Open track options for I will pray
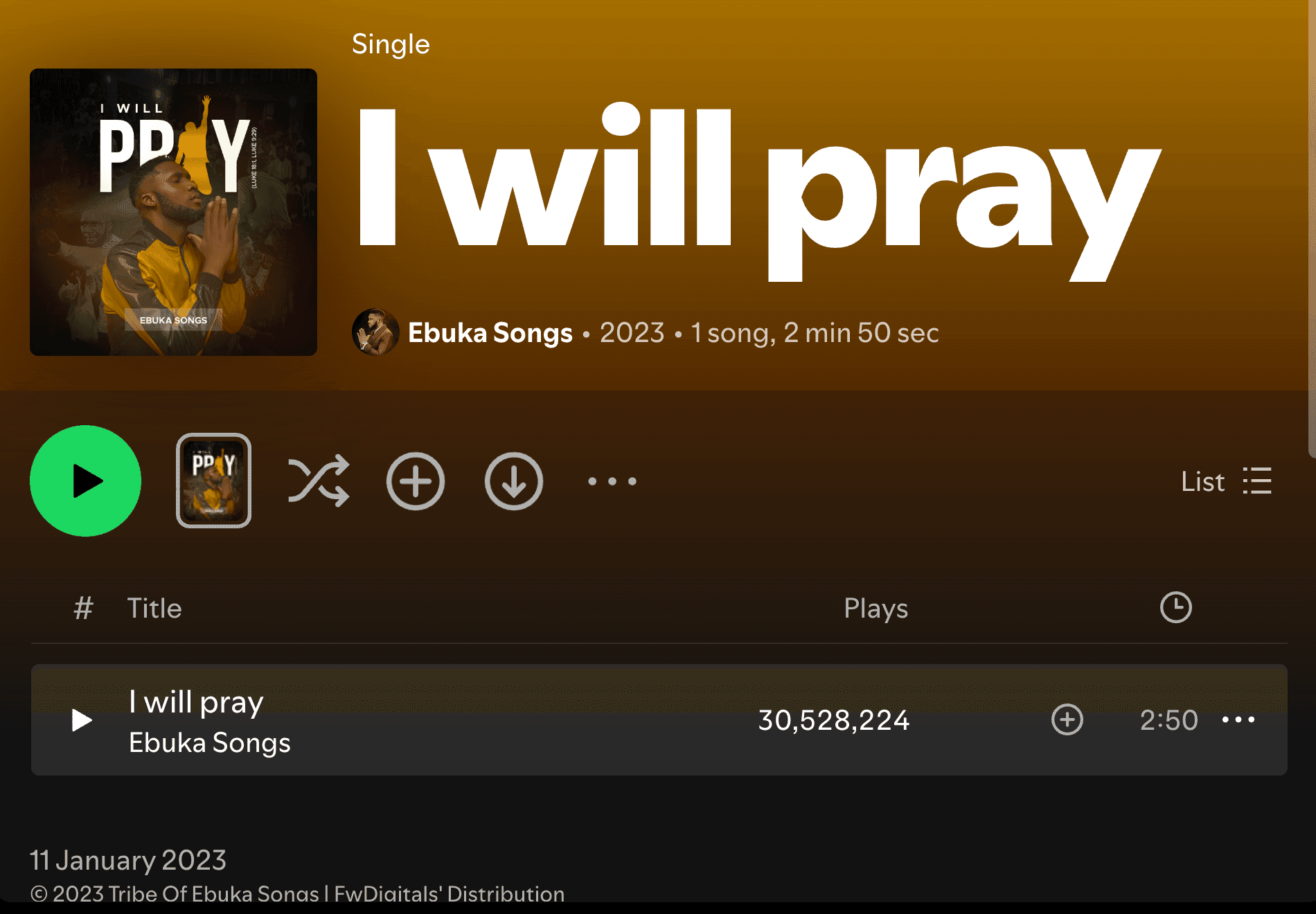The height and width of the screenshot is (914, 1316). point(1238,720)
